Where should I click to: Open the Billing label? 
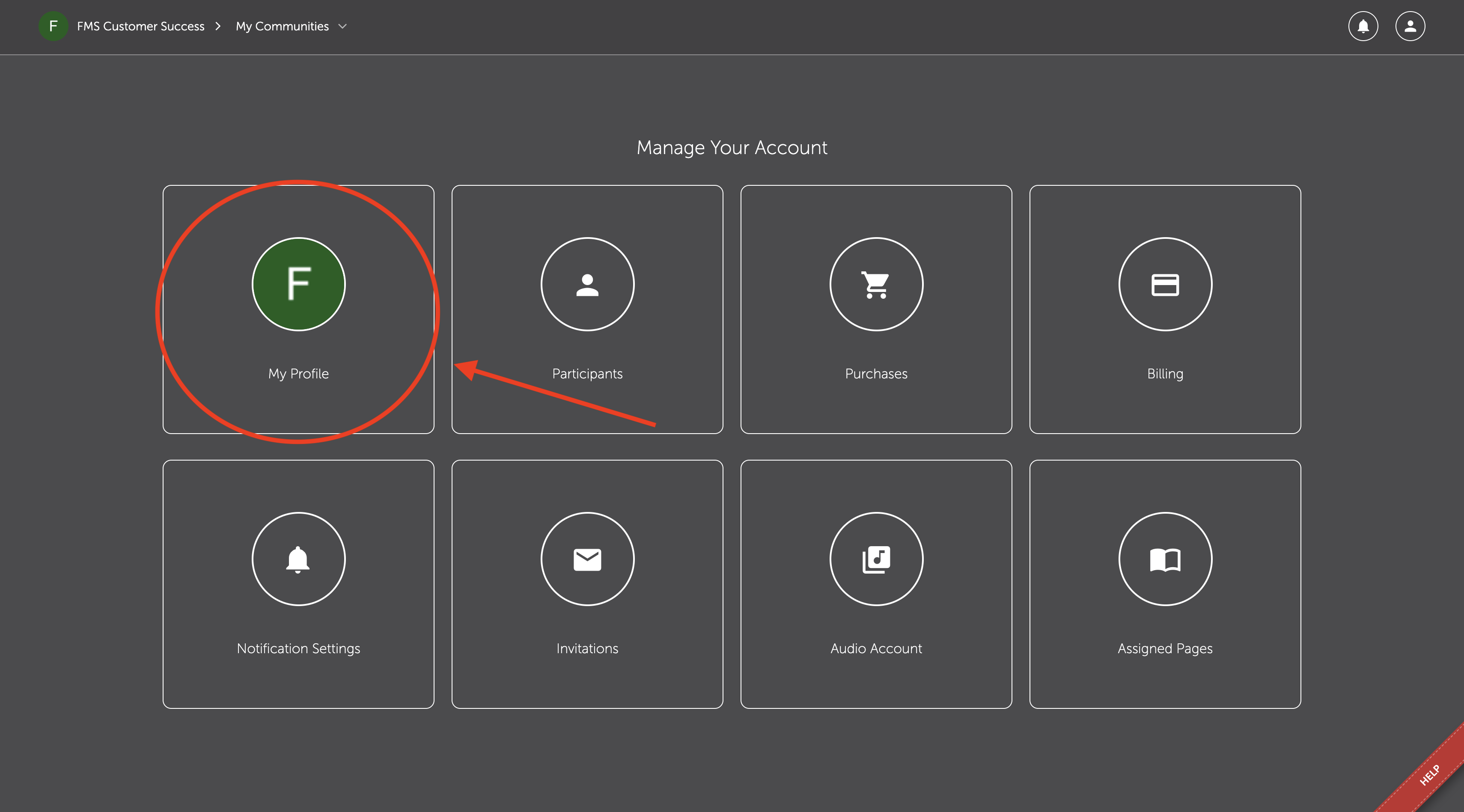1165,373
